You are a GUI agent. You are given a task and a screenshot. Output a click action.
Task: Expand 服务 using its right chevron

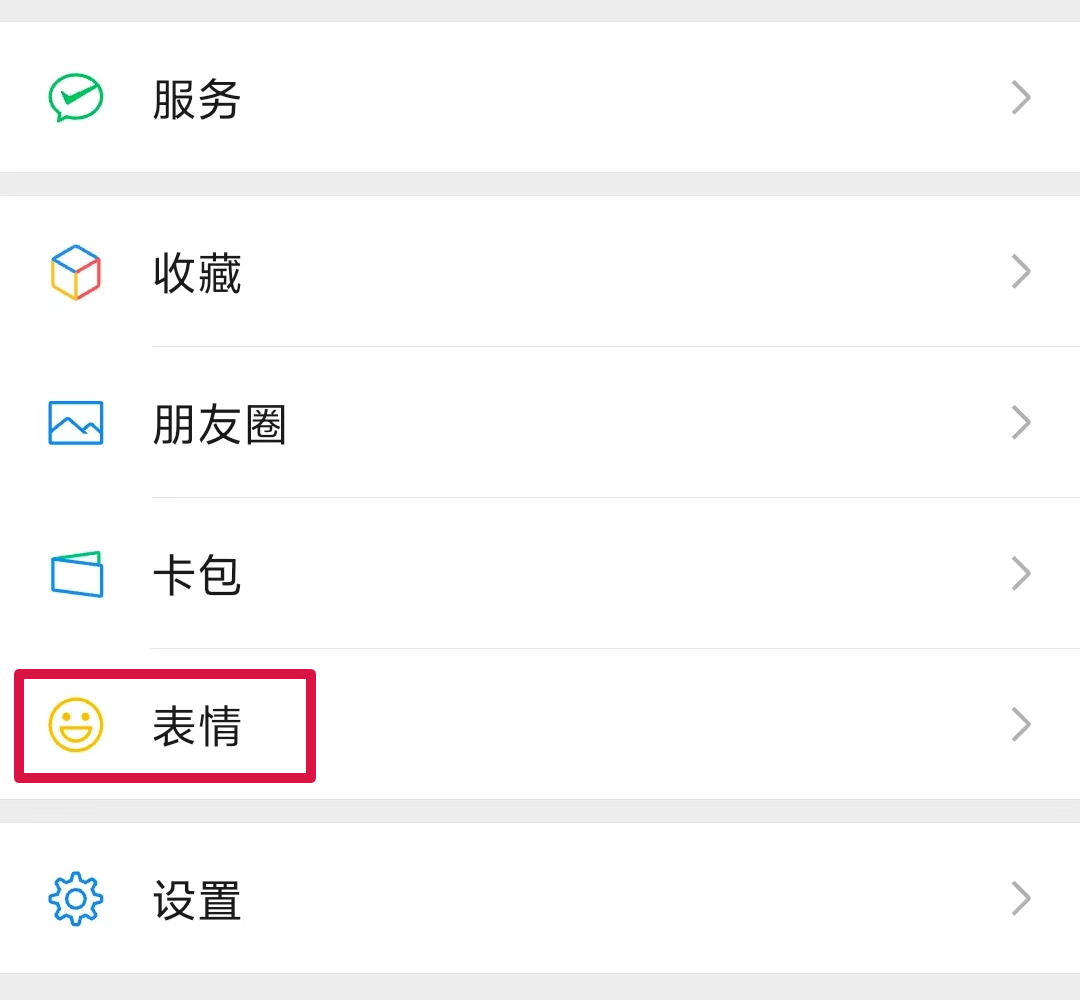click(1021, 98)
